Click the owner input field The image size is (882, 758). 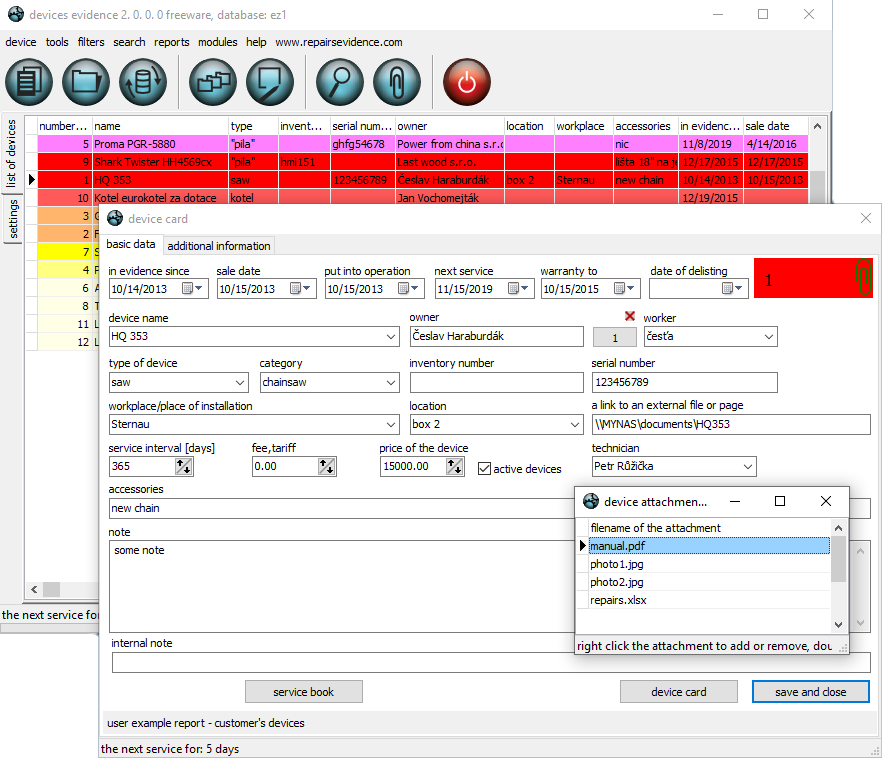pos(497,336)
